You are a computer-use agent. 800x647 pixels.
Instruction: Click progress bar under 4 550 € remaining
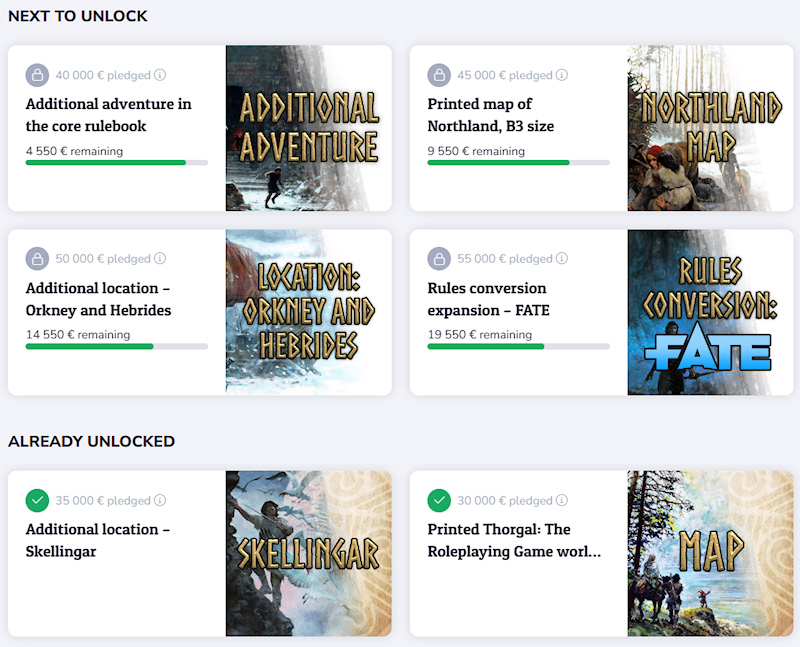[x=116, y=162]
